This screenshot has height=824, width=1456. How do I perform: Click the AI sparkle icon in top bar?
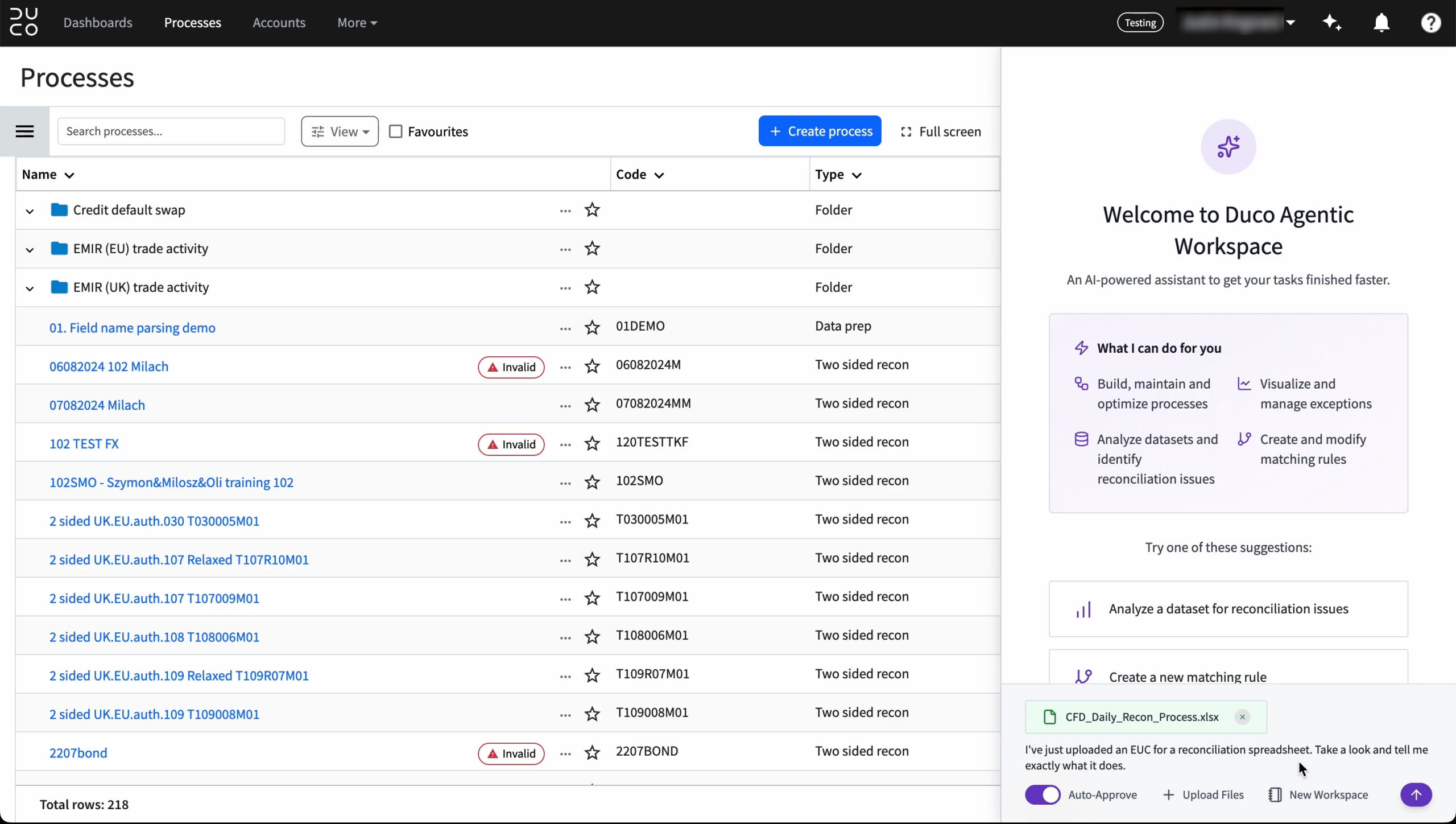tap(1332, 23)
